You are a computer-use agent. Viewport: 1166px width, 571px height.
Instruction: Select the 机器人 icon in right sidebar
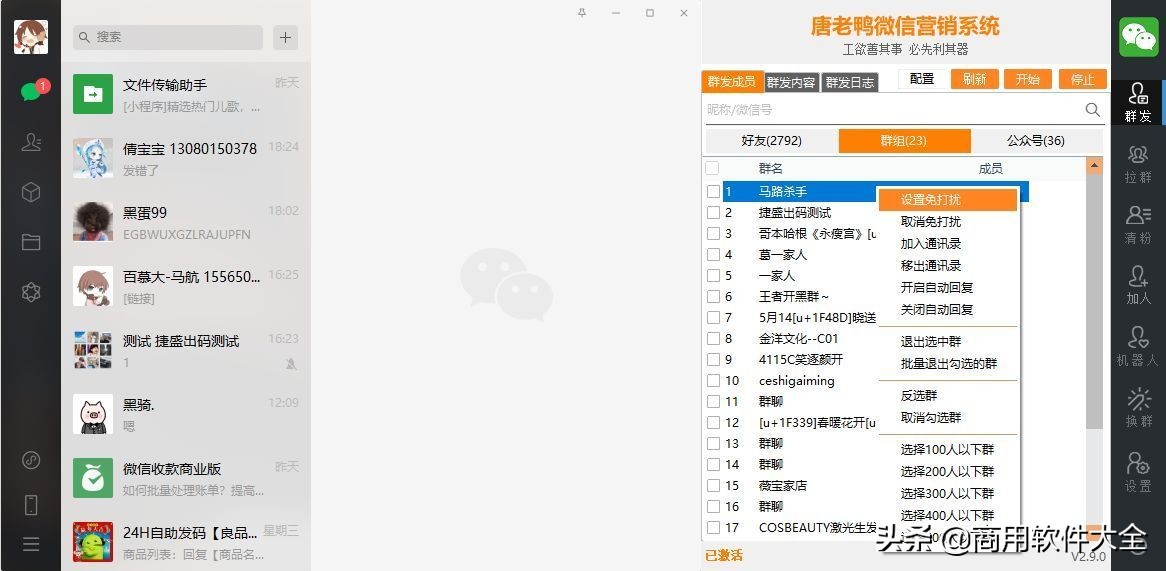pyautogui.click(x=1138, y=347)
